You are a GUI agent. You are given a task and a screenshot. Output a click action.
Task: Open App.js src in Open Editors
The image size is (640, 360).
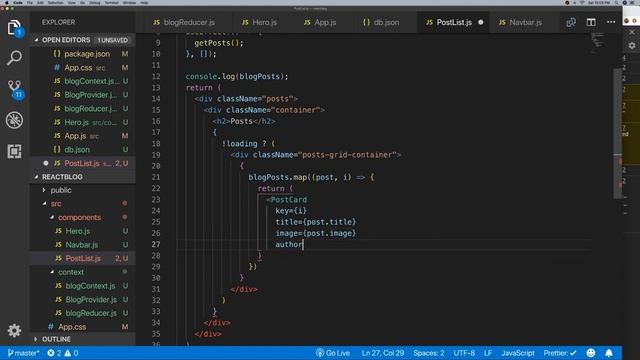(83, 136)
